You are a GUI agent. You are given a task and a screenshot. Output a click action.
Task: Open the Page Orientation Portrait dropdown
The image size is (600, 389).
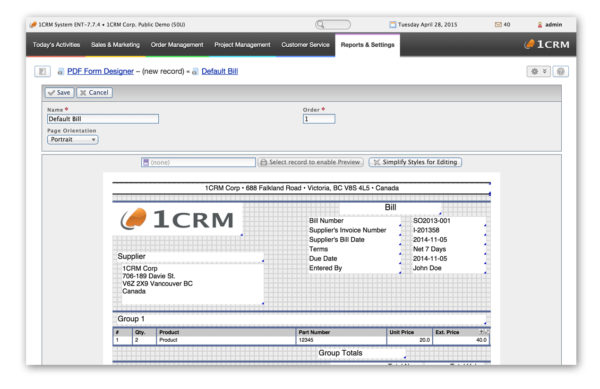coord(73,140)
